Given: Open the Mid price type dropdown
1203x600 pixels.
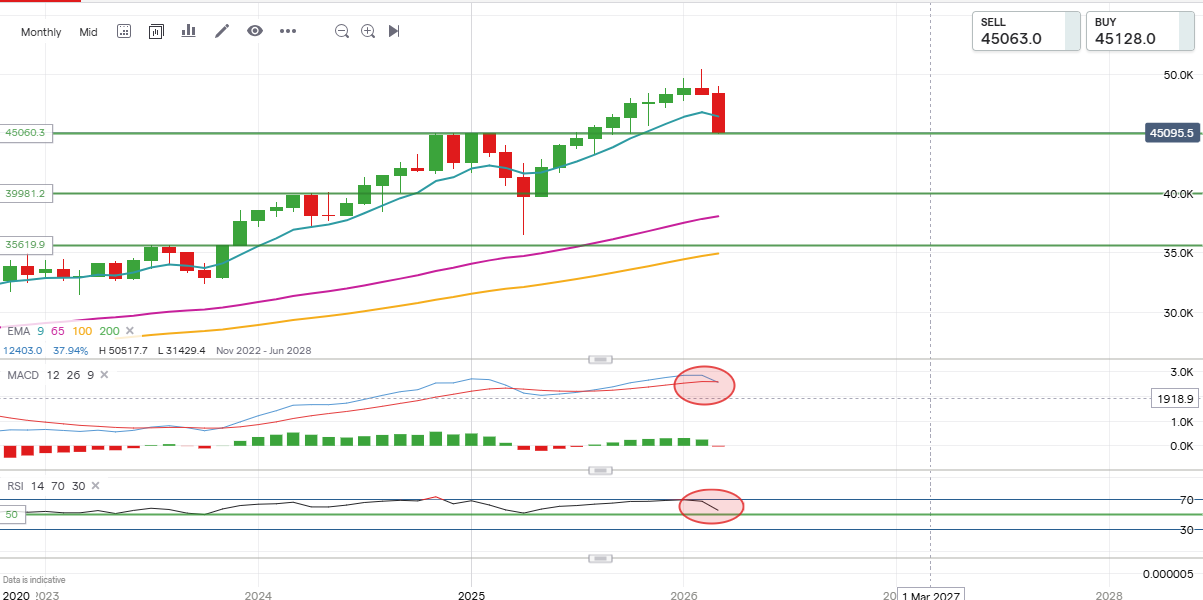Looking at the screenshot, I should 88,32.
